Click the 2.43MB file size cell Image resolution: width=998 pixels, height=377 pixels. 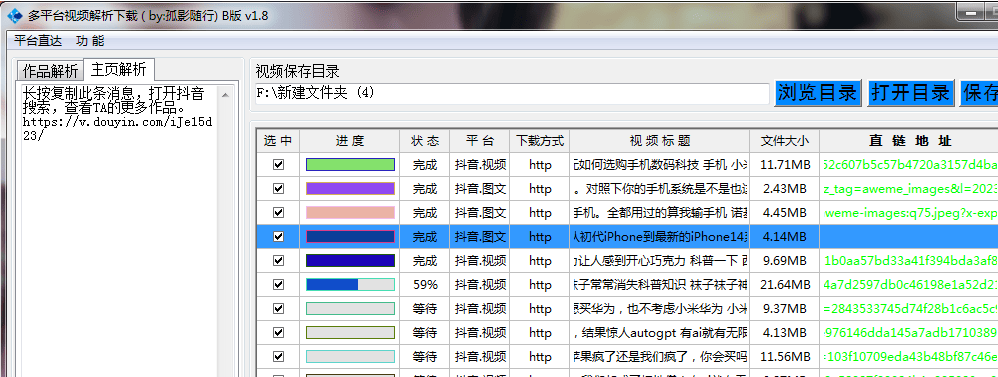click(785, 188)
